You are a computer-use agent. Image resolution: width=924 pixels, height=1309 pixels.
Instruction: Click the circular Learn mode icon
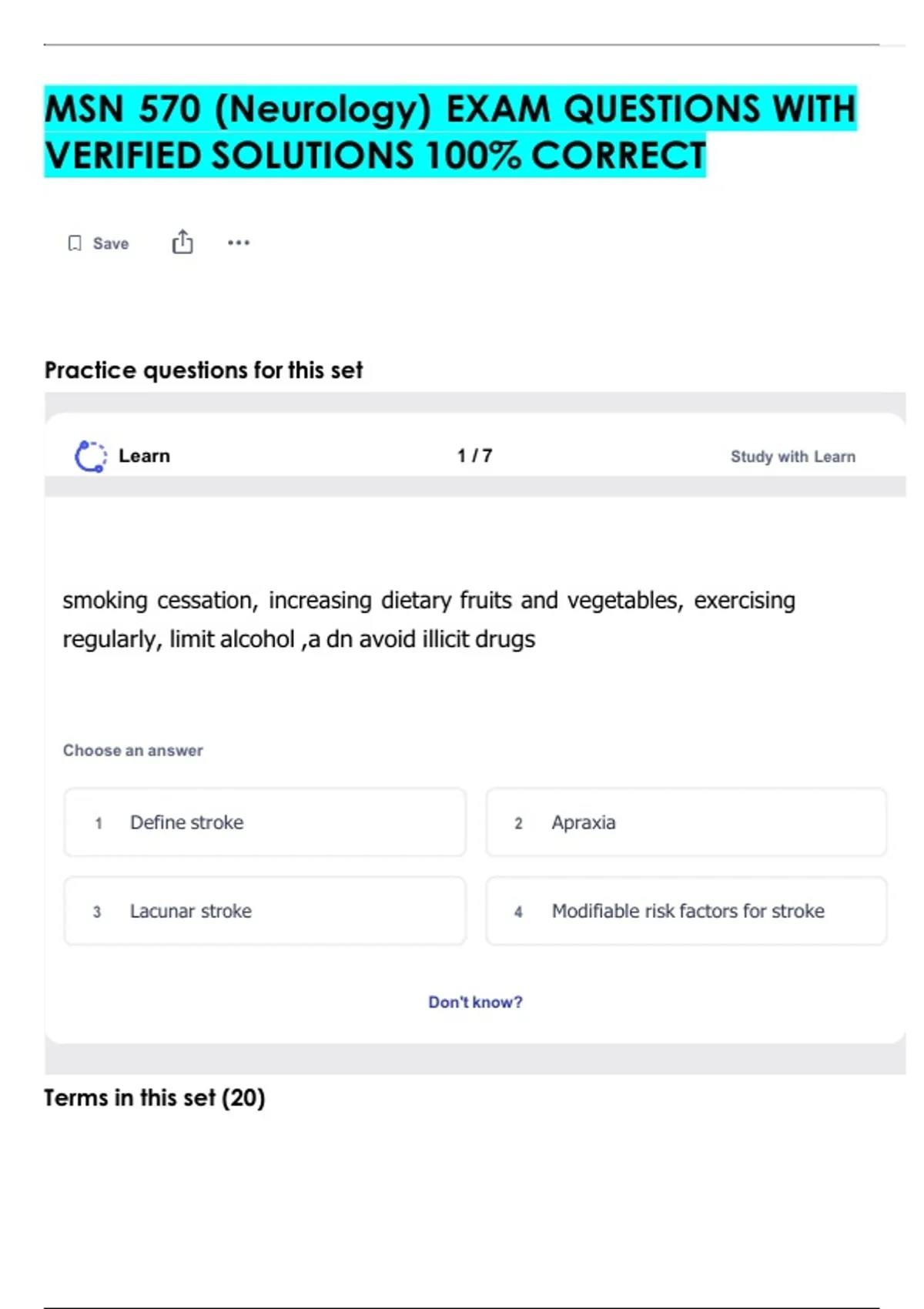[90, 456]
